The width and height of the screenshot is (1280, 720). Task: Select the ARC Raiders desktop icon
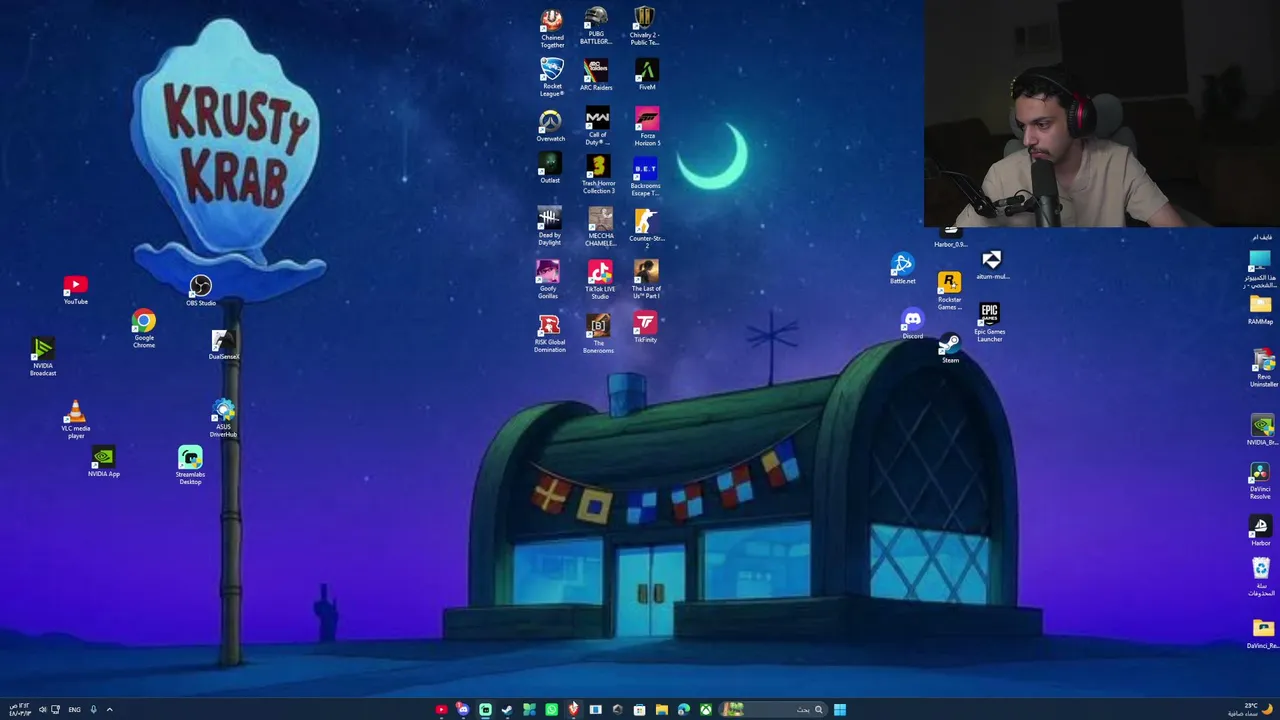tap(596, 75)
